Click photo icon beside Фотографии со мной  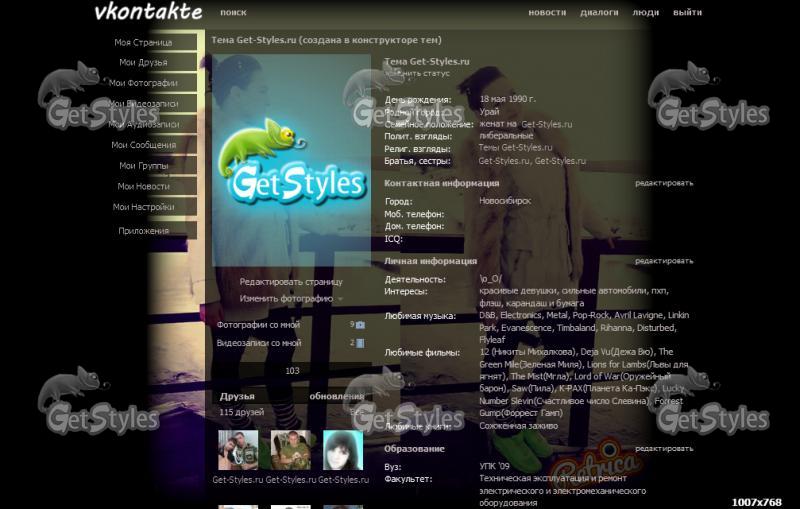tap(360, 325)
